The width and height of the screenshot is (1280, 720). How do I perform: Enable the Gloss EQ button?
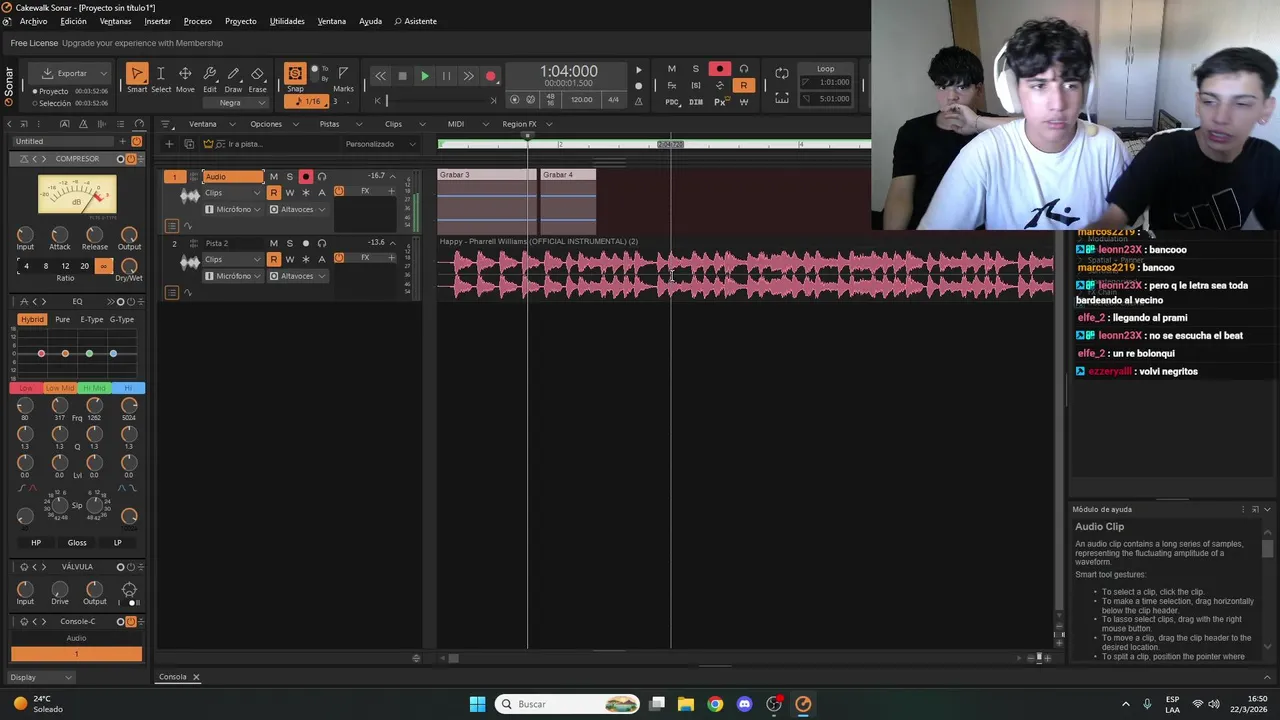click(x=77, y=543)
